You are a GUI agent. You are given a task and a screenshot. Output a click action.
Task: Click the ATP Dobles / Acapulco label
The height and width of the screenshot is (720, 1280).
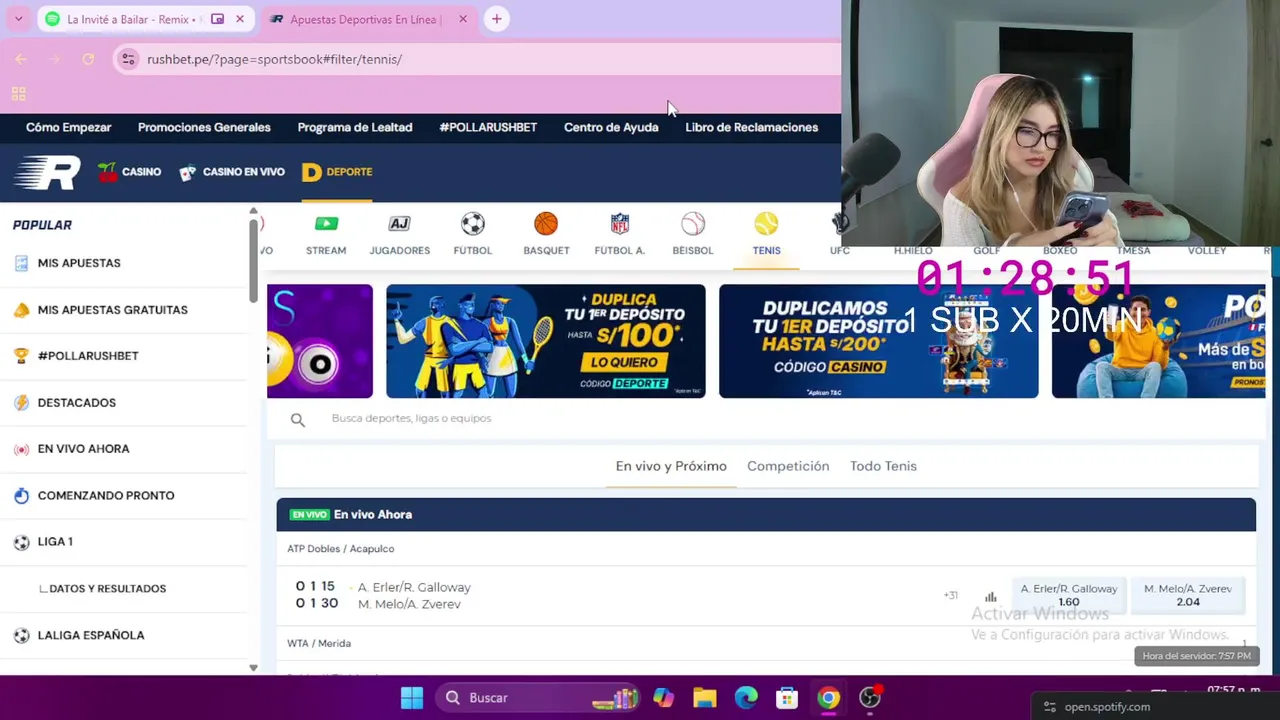click(x=341, y=549)
